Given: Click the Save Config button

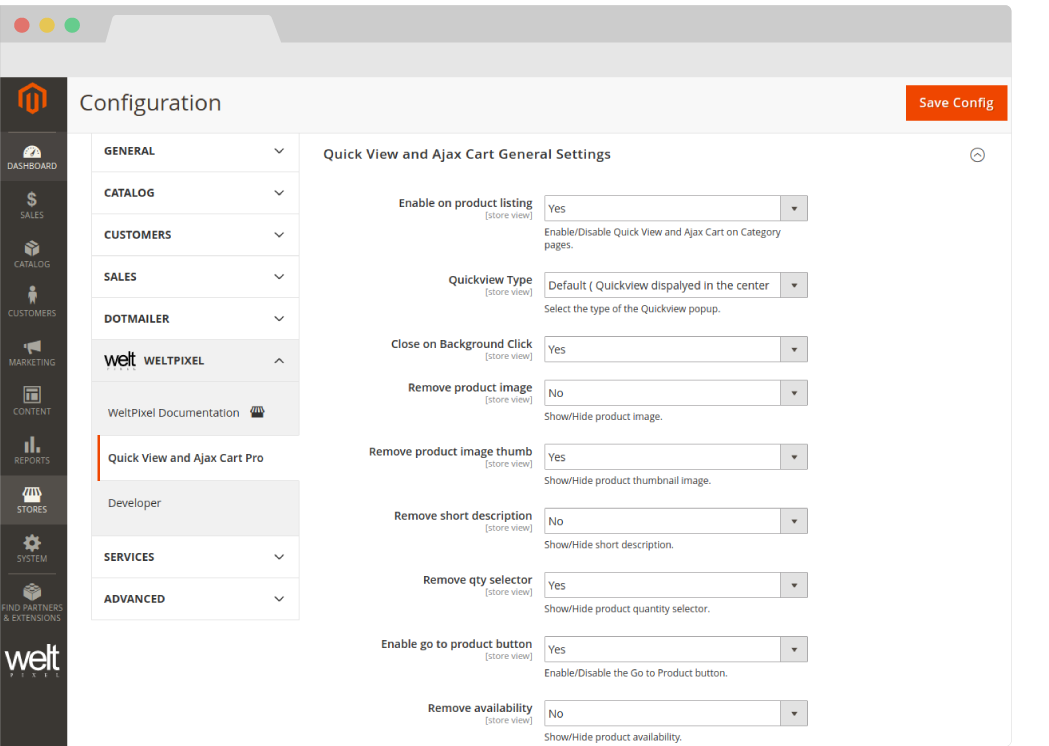Looking at the screenshot, I should click(955, 103).
